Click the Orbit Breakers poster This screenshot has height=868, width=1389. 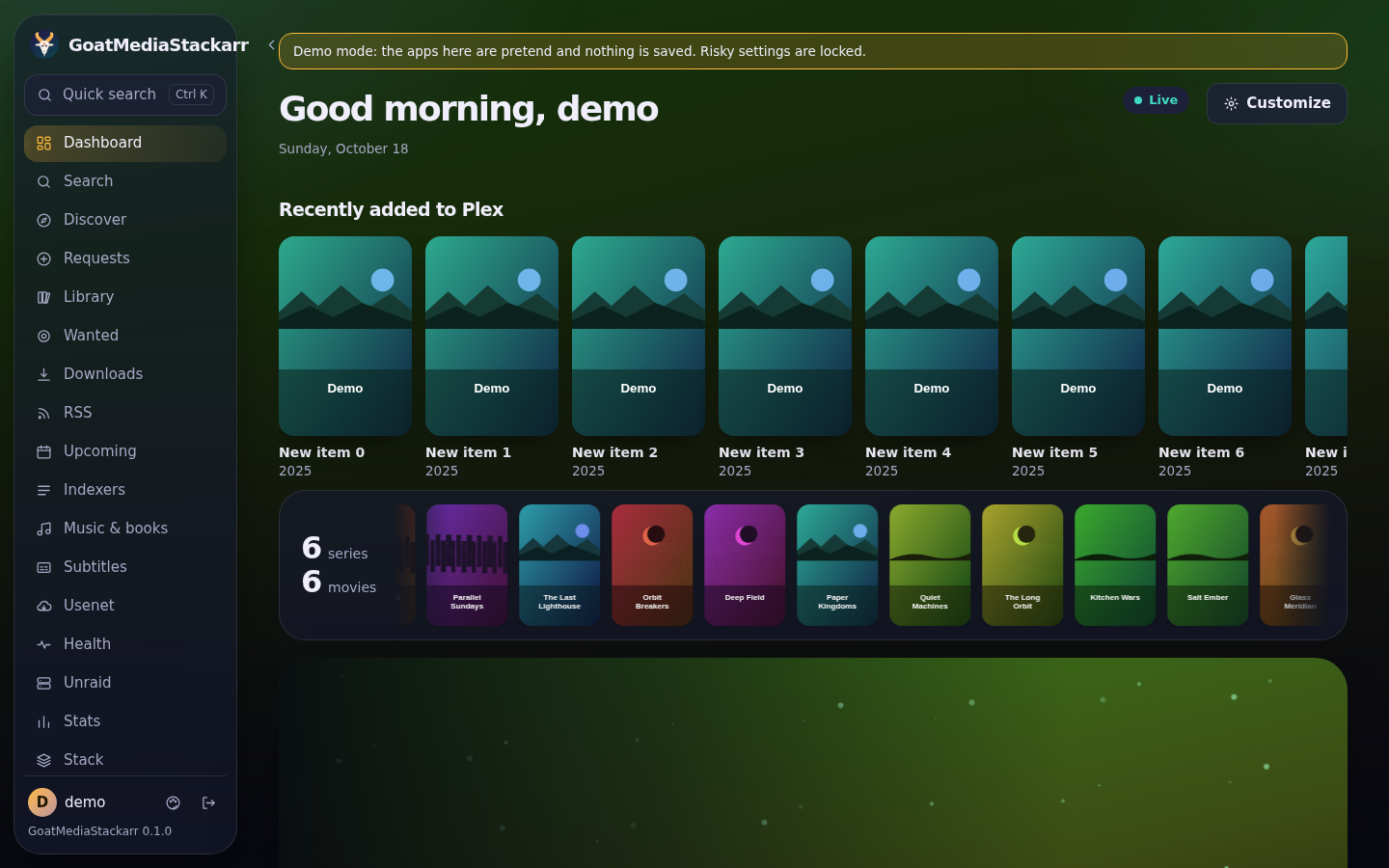(652, 565)
